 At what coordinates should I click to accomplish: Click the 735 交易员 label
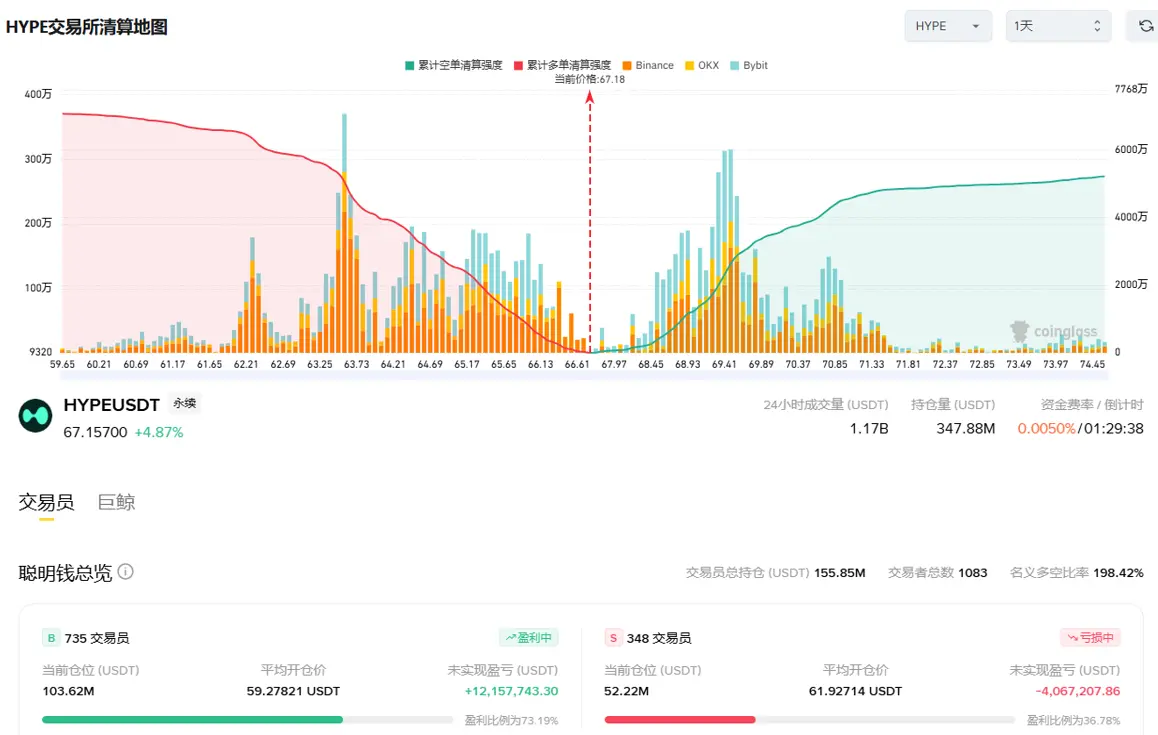click(x=97, y=637)
